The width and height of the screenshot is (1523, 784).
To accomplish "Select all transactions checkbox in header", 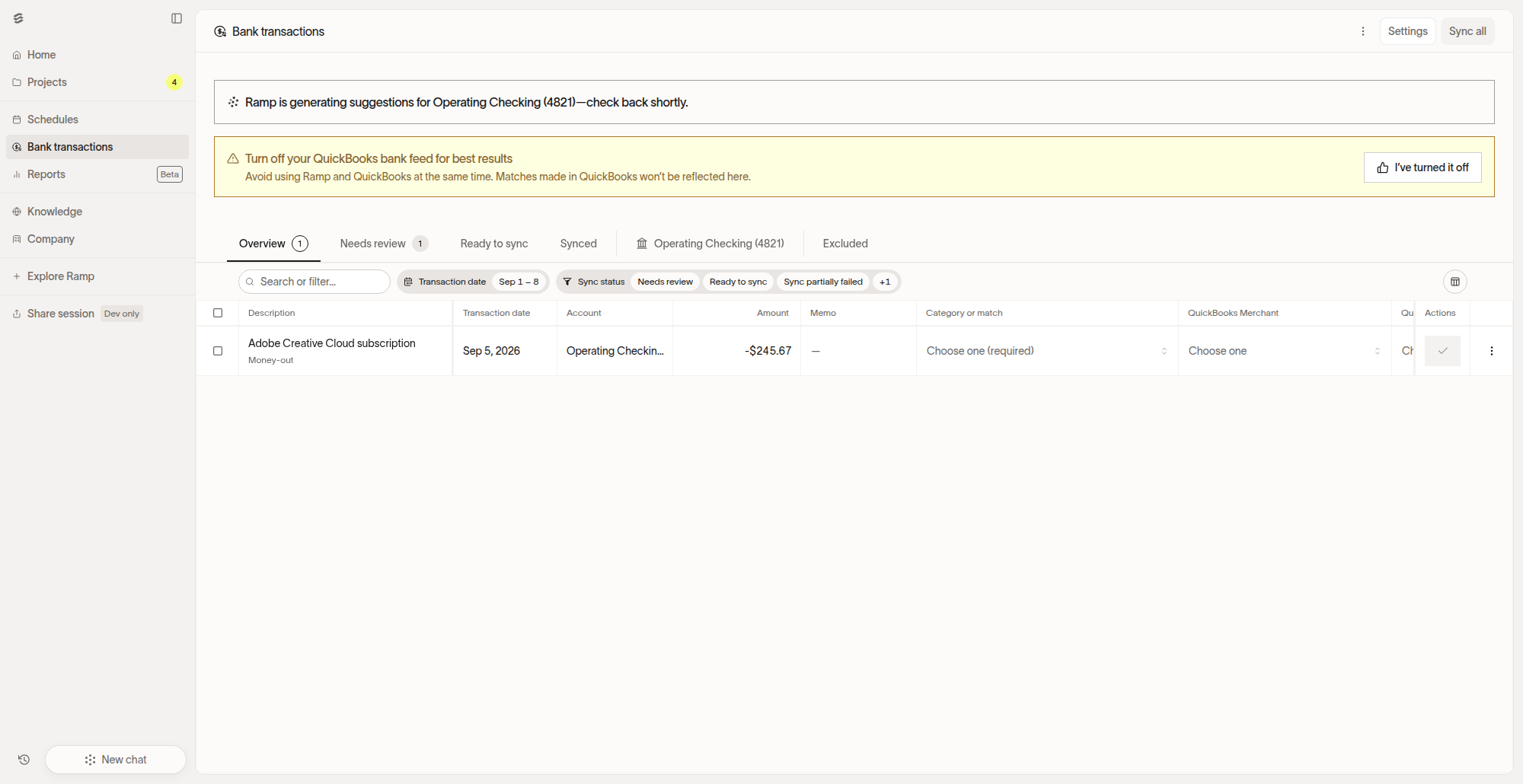I will coord(218,313).
